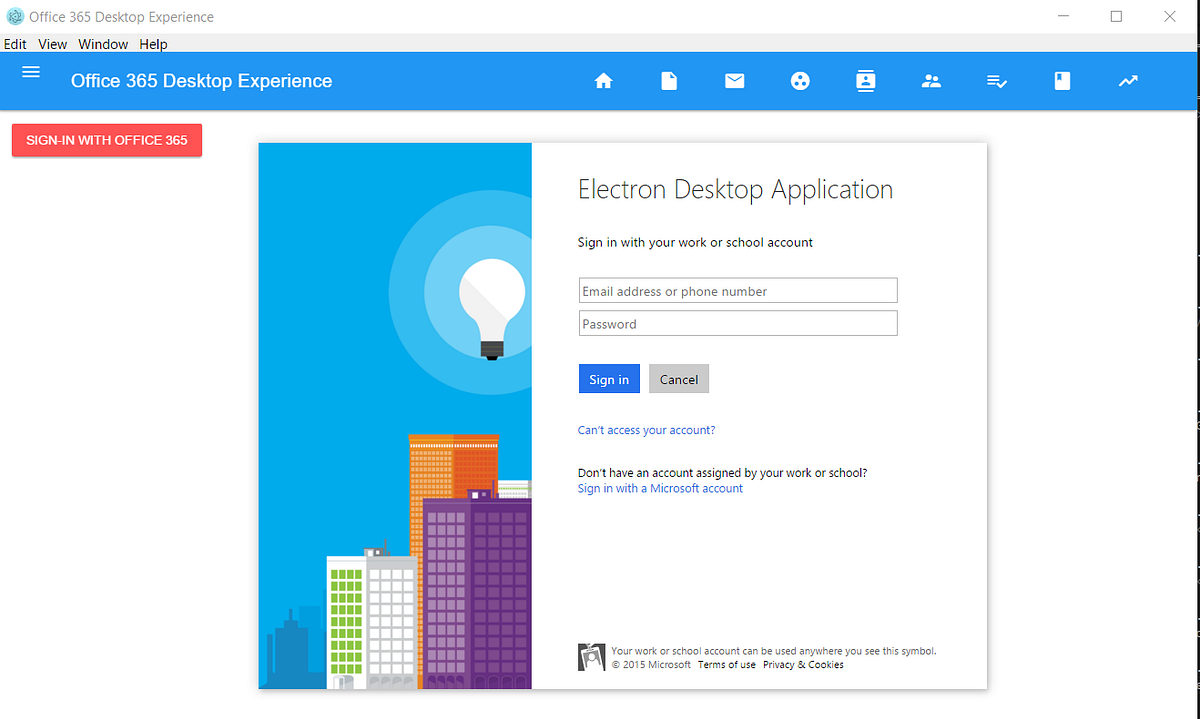Image resolution: width=1200 pixels, height=719 pixels.
Task: Open the Window menu
Action: click(x=102, y=44)
